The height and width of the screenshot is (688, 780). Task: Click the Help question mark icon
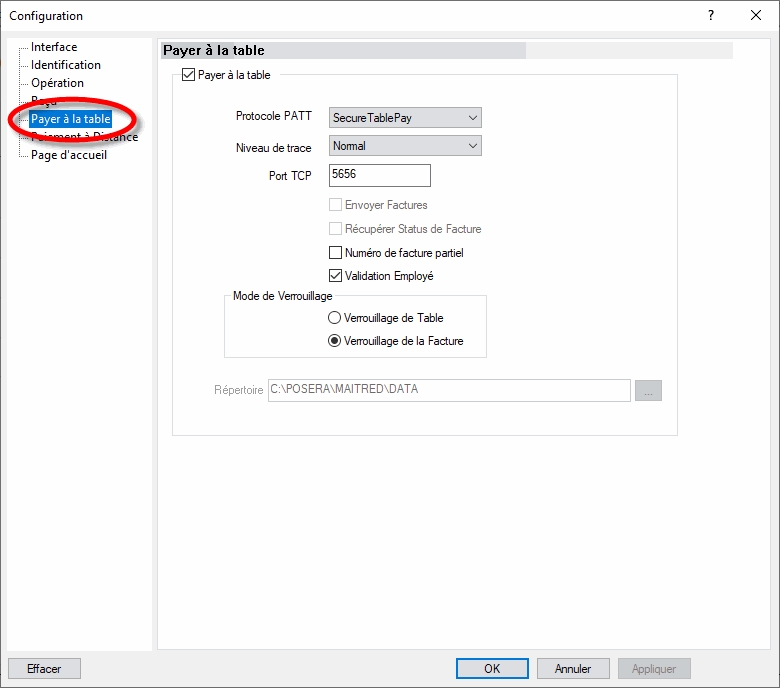(711, 16)
